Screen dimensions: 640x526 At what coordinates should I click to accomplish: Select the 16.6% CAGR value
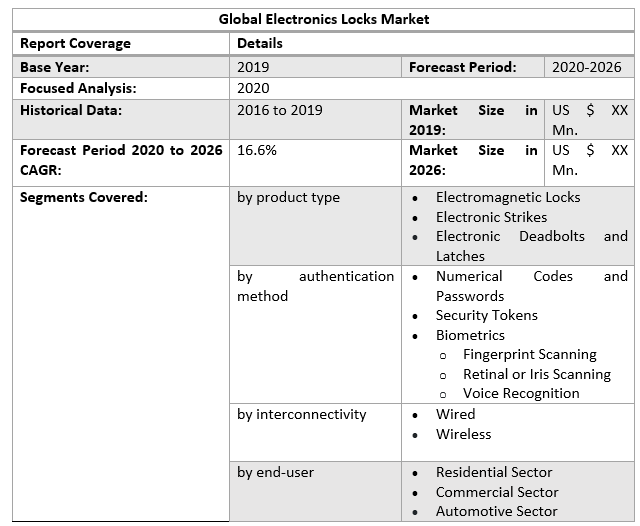[x=257, y=150]
